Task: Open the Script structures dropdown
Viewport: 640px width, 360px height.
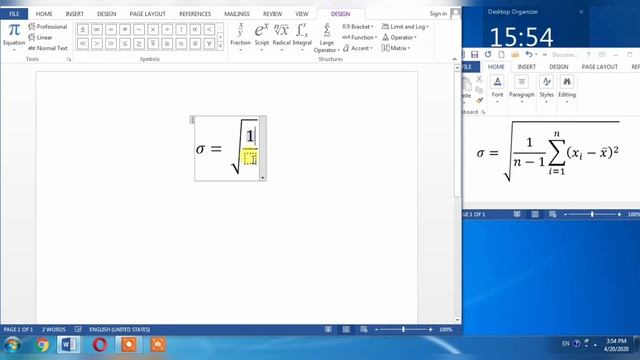Action: [x=262, y=37]
